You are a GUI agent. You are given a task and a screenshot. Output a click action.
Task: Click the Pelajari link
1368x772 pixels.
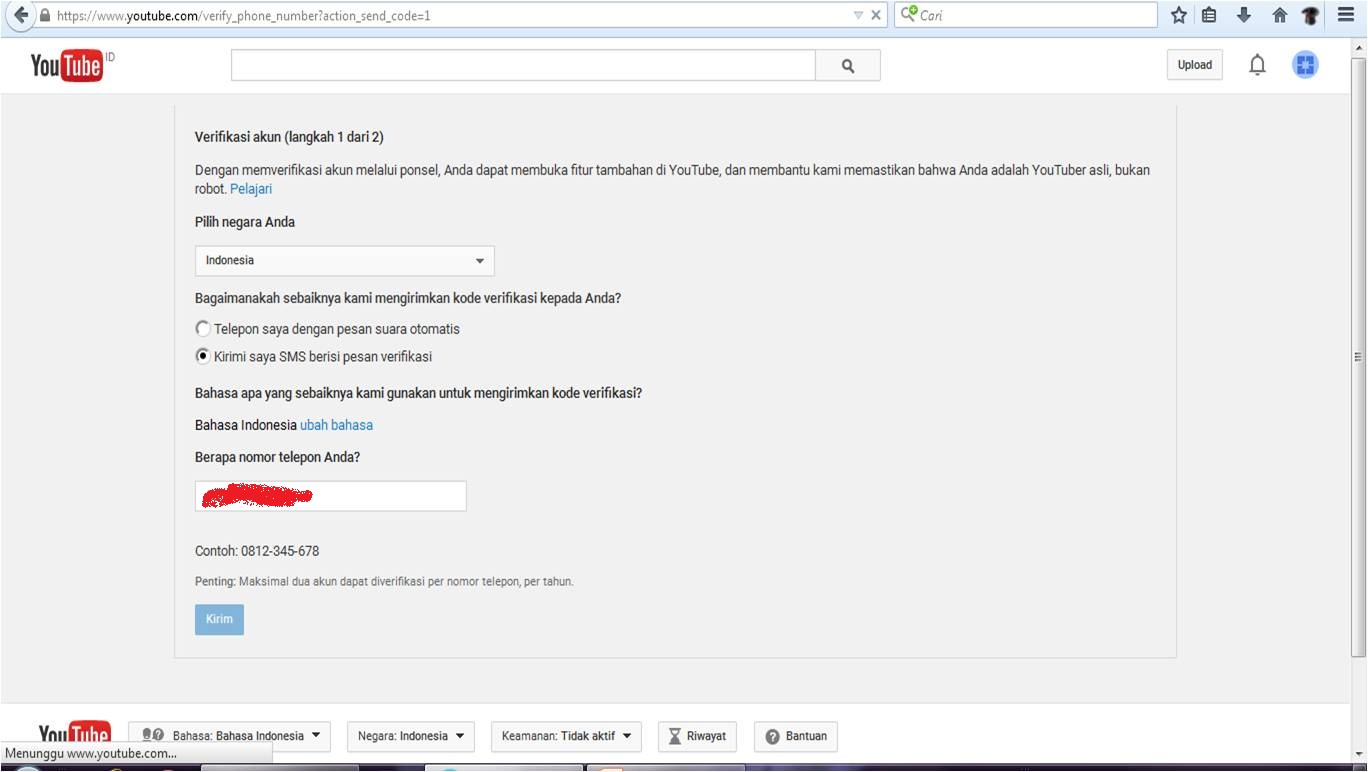(x=251, y=188)
